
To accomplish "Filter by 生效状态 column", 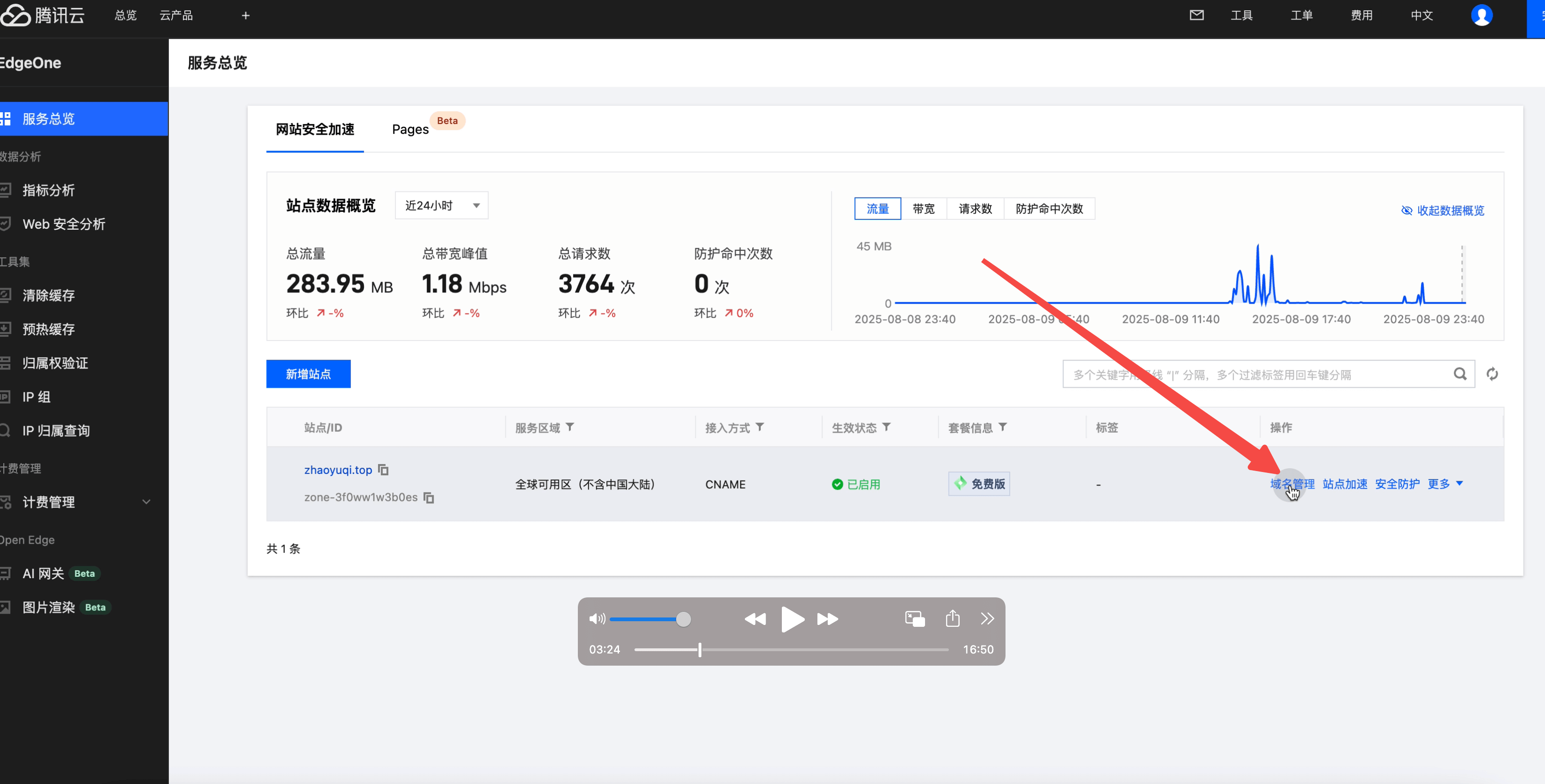I will point(887,427).
